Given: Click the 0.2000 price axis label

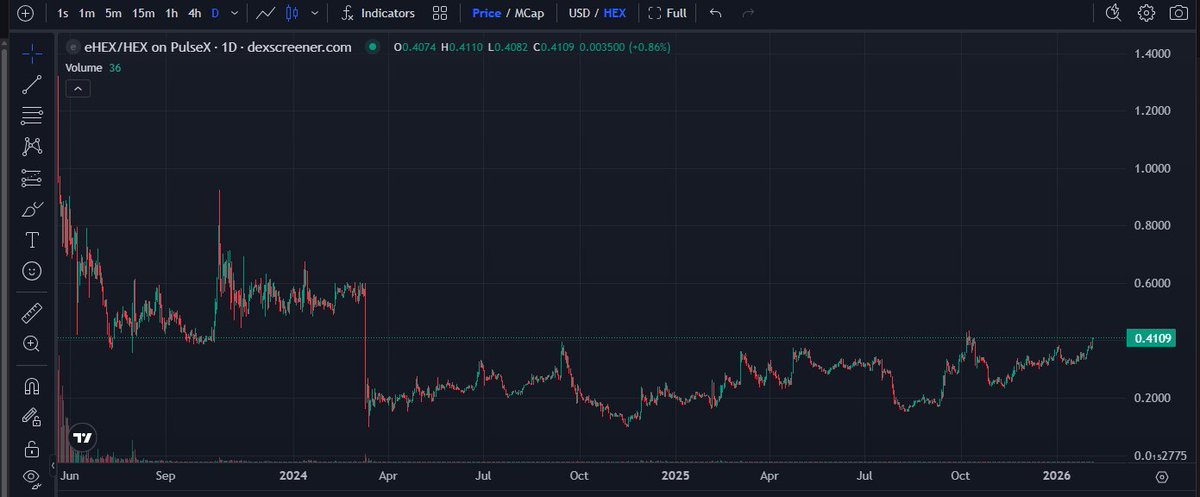Looking at the screenshot, I should point(1152,398).
